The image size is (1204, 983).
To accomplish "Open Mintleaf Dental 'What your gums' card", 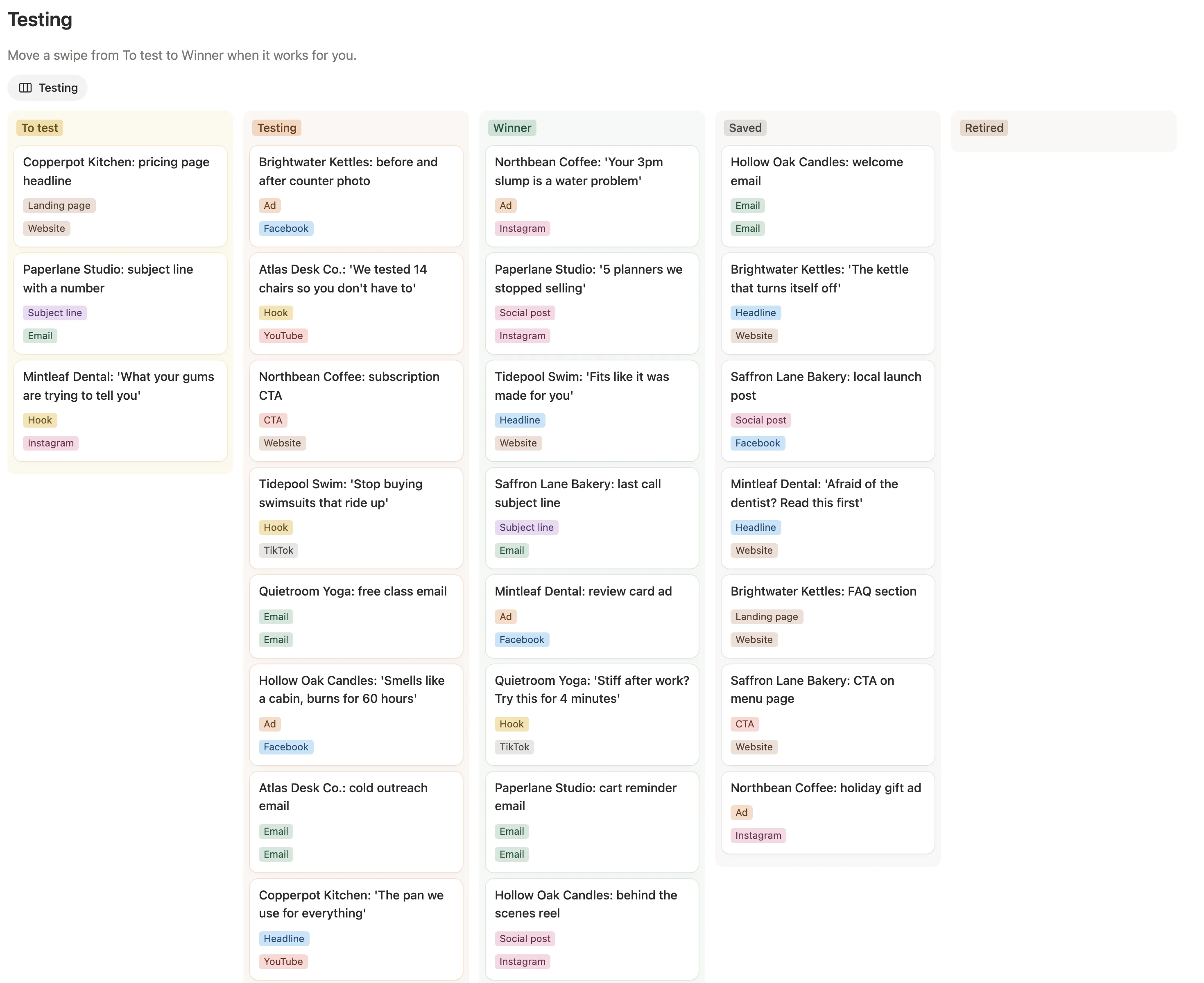I will tap(120, 410).
